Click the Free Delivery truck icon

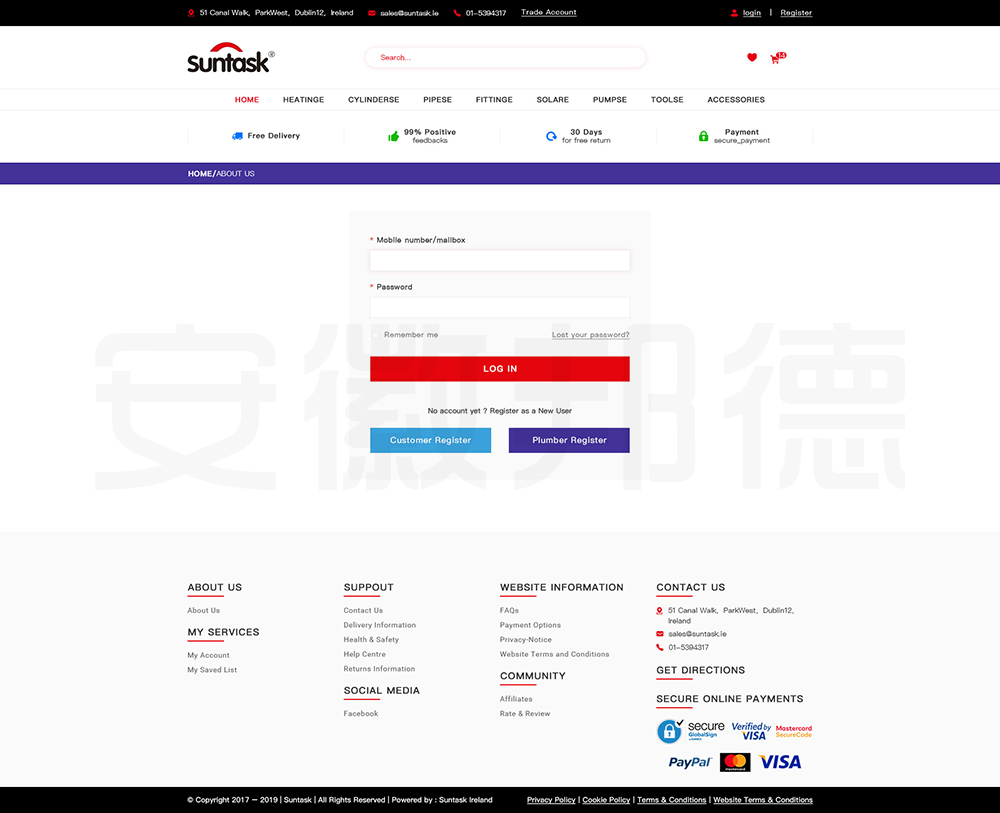coord(237,136)
